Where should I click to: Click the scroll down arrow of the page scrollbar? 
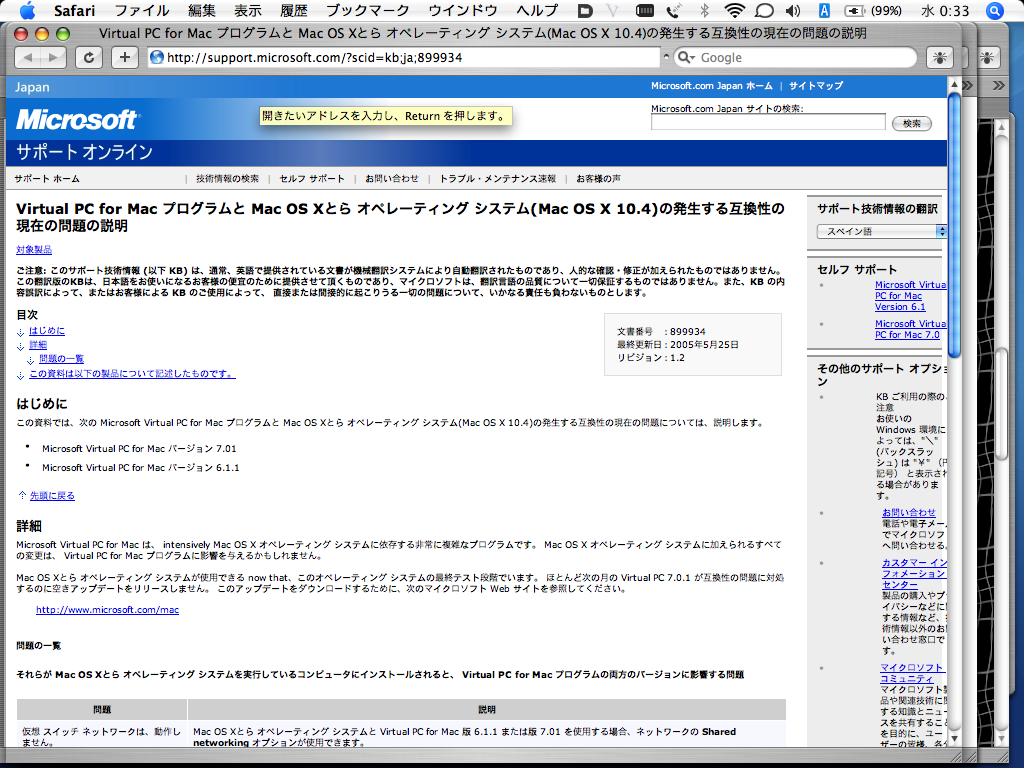(953, 738)
